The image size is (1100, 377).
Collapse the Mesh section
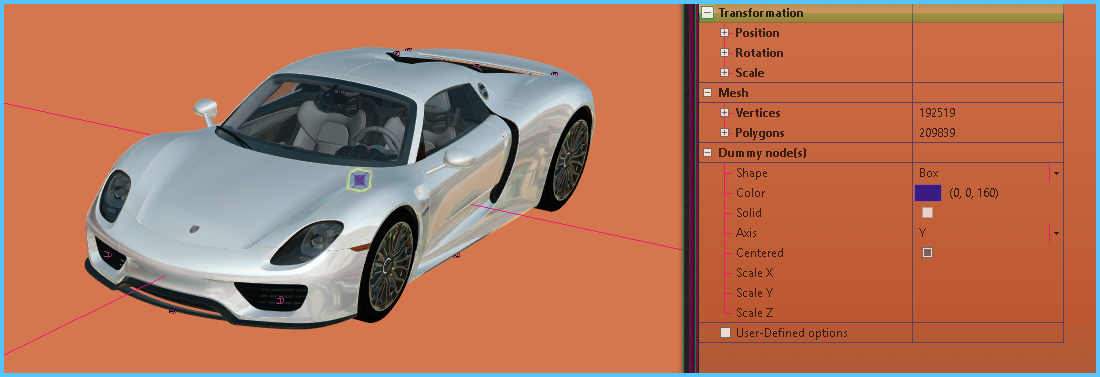pos(708,93)
